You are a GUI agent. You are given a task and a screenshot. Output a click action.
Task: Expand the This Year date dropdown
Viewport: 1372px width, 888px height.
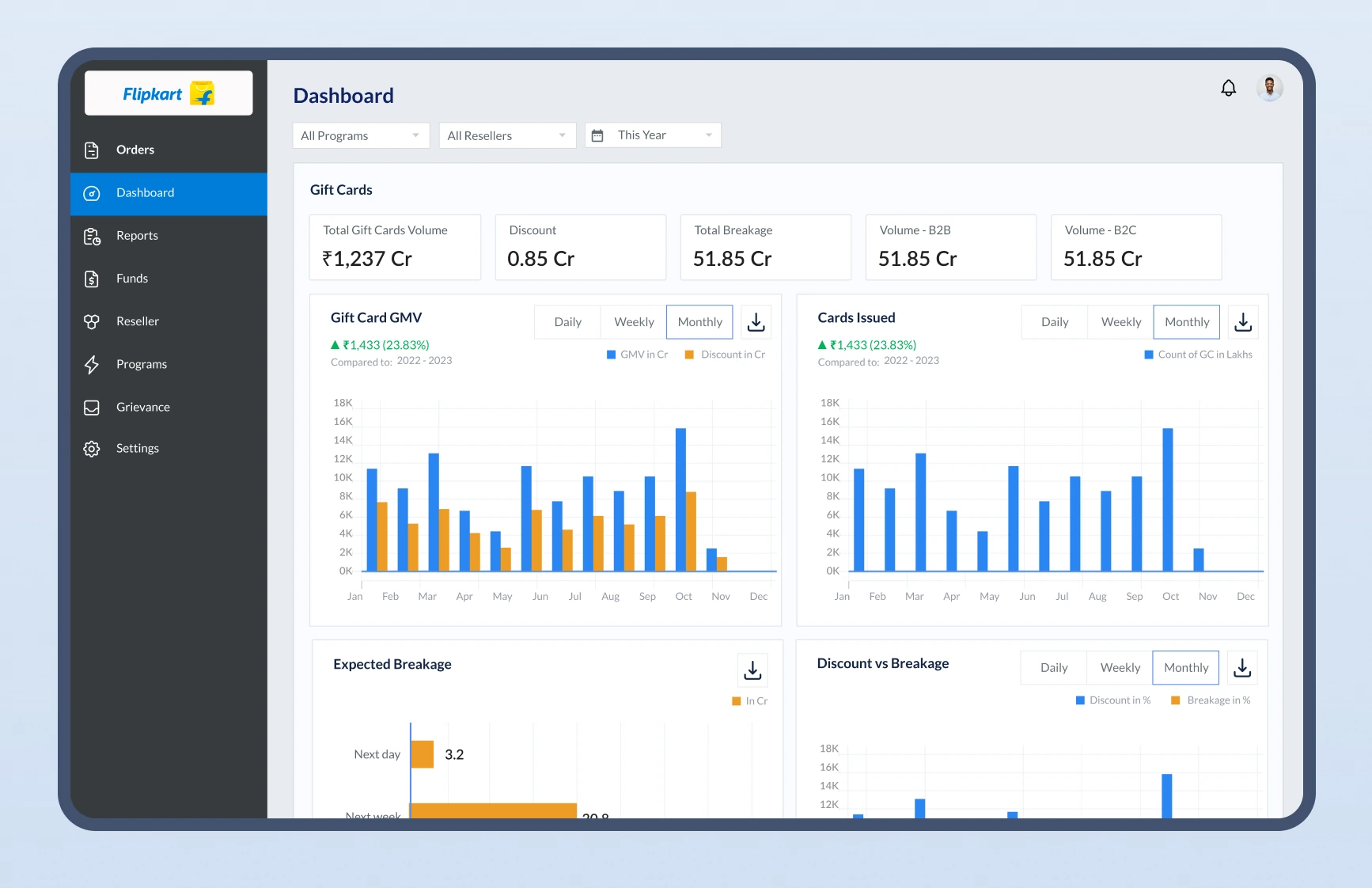(653, 135)
